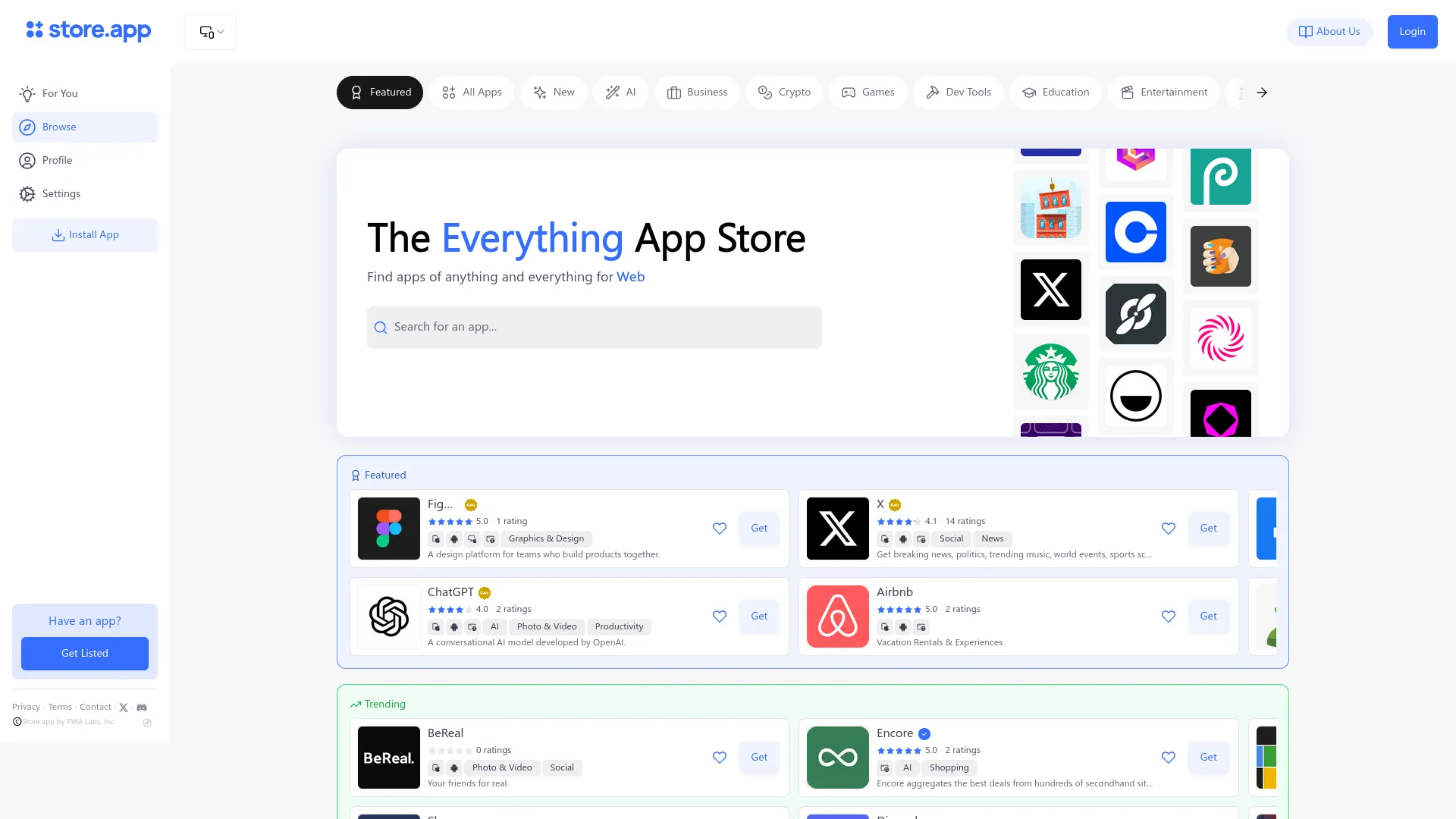Show the New apps category
This screenshot has width=1456, height=819.
point(554,93)
